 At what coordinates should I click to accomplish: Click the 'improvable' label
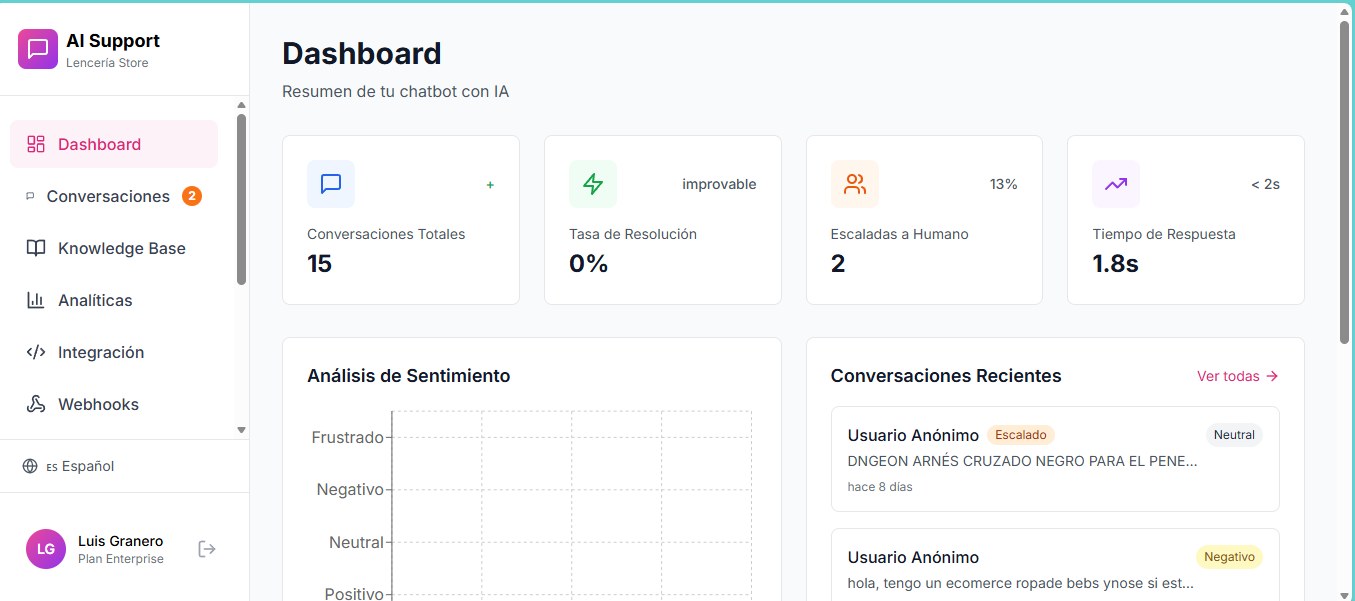coord(719,184)
